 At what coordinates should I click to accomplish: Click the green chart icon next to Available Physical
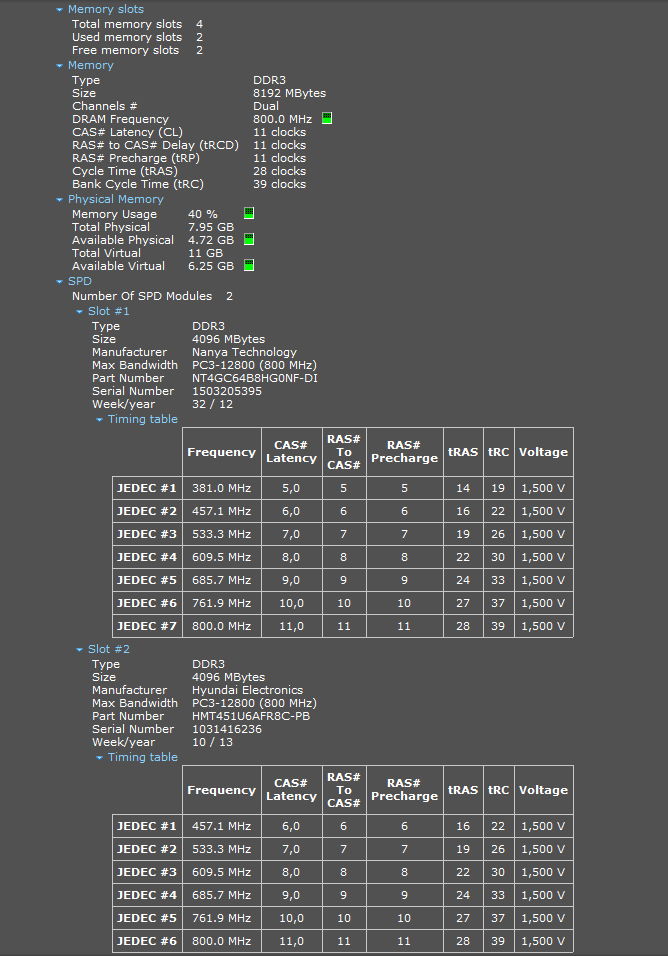pos(249,239)
